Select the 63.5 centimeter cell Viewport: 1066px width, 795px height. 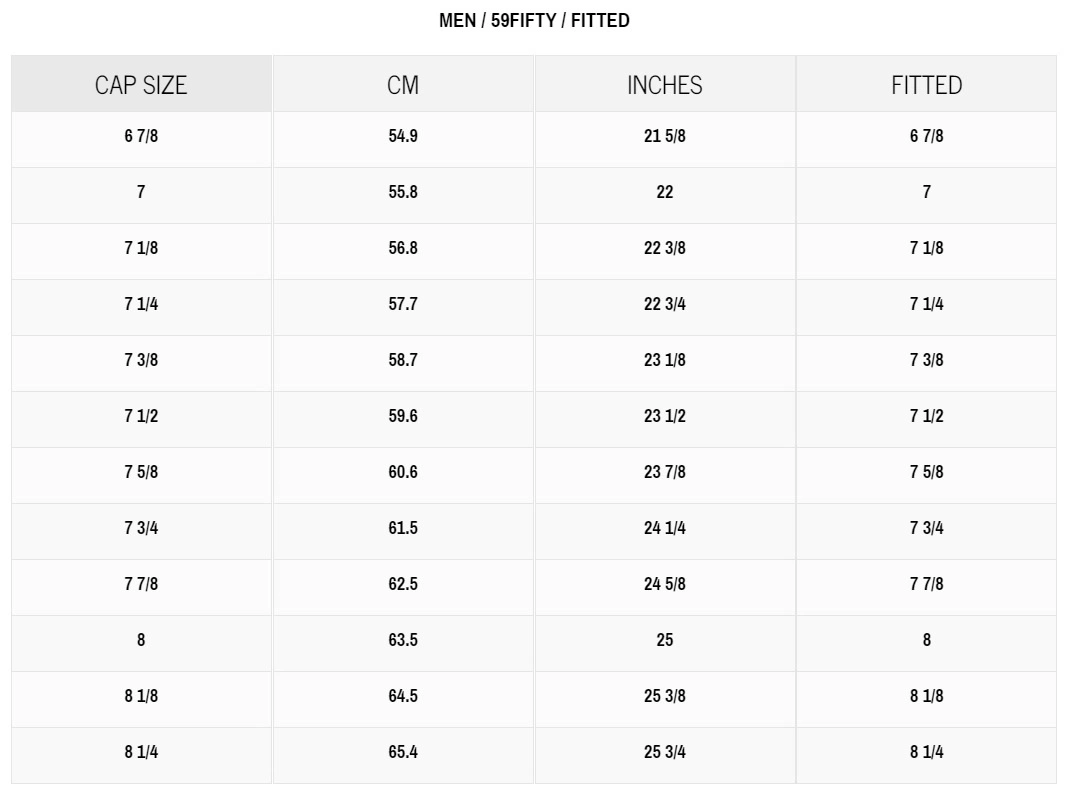[x=403, y=640]
